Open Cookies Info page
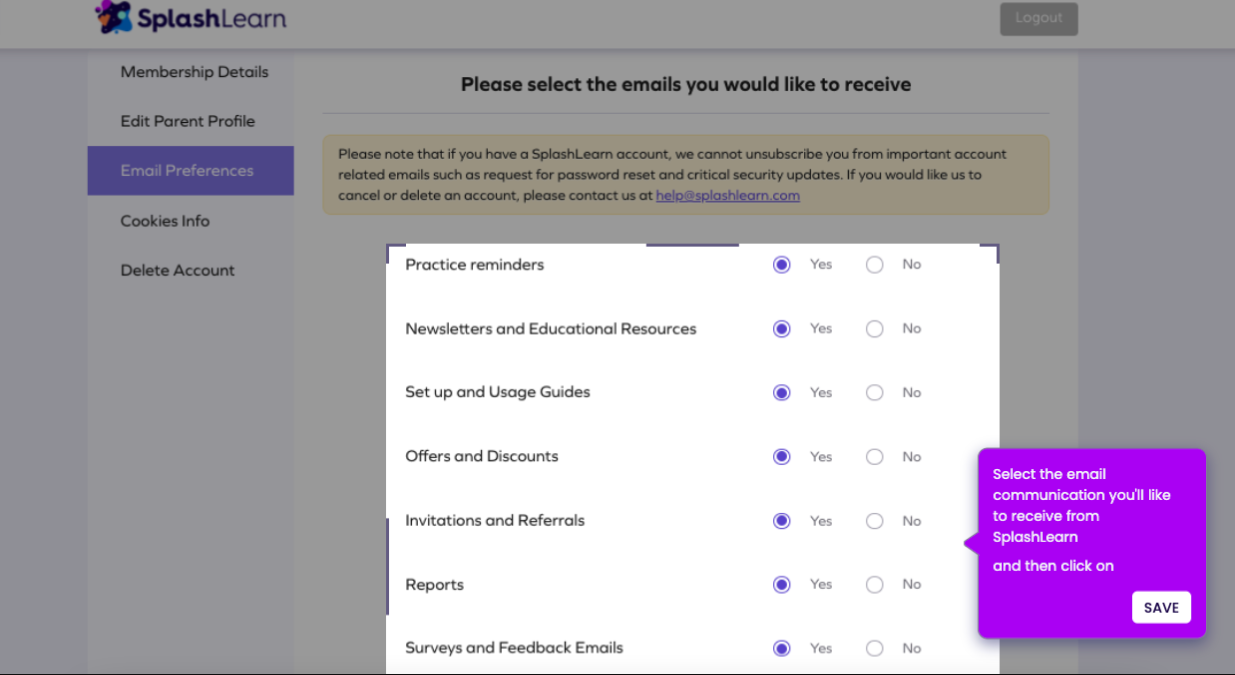This screenshot has height=675, width=1235. 165,220
